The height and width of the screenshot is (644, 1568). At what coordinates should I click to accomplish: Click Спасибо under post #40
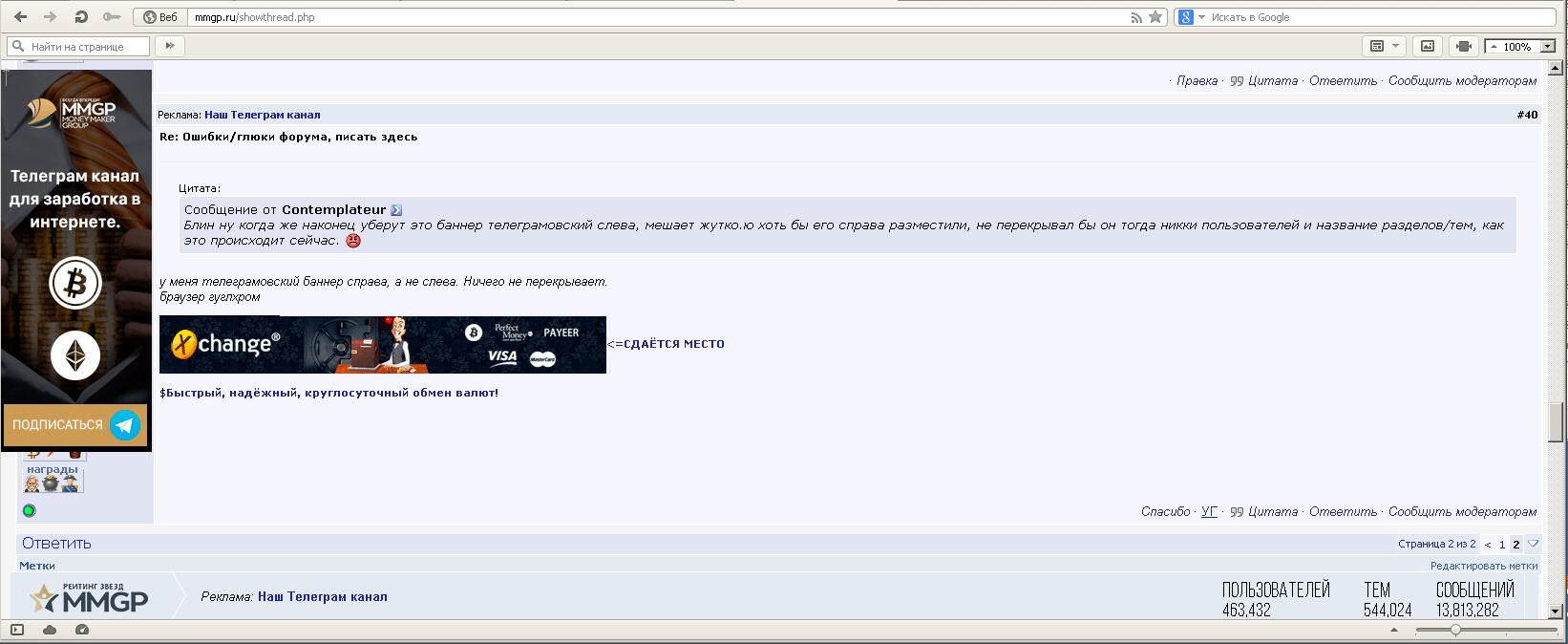coord(1165,512)
